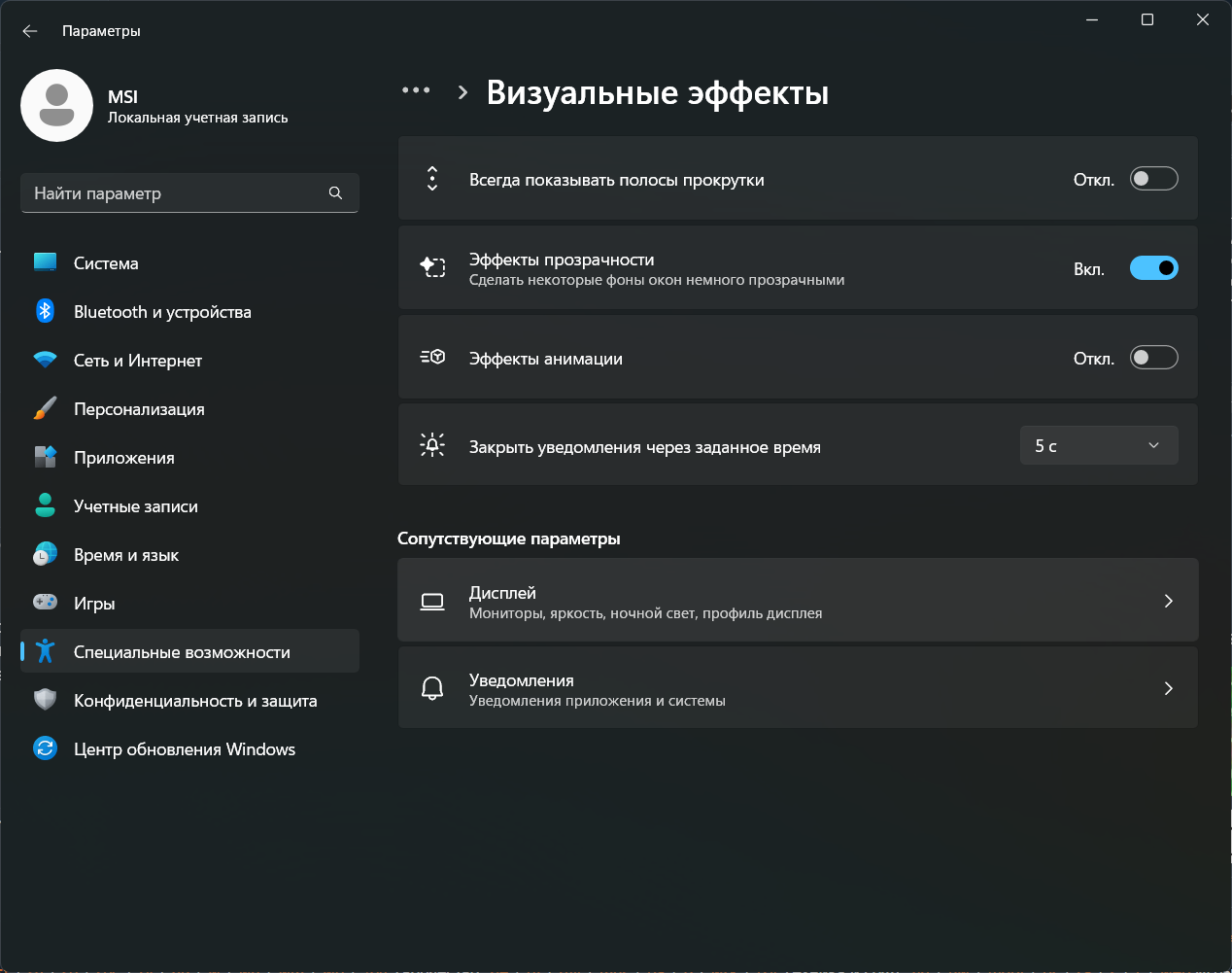Open the Display related settings
1232x973 pixels.
(x=797, y=601)
